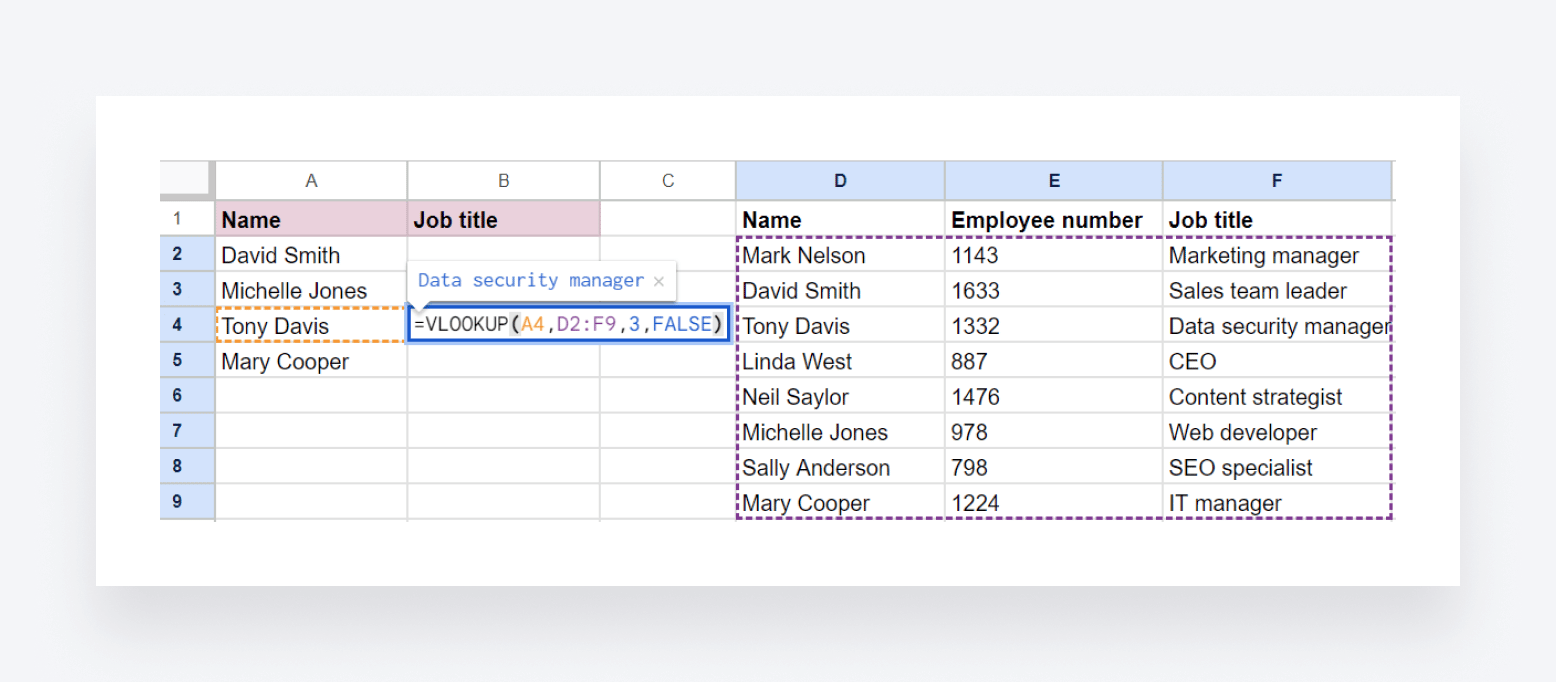Viewport: 1556px width, 694px height.
Task: Select employee number 978
Action: [x=1054, y=432]
